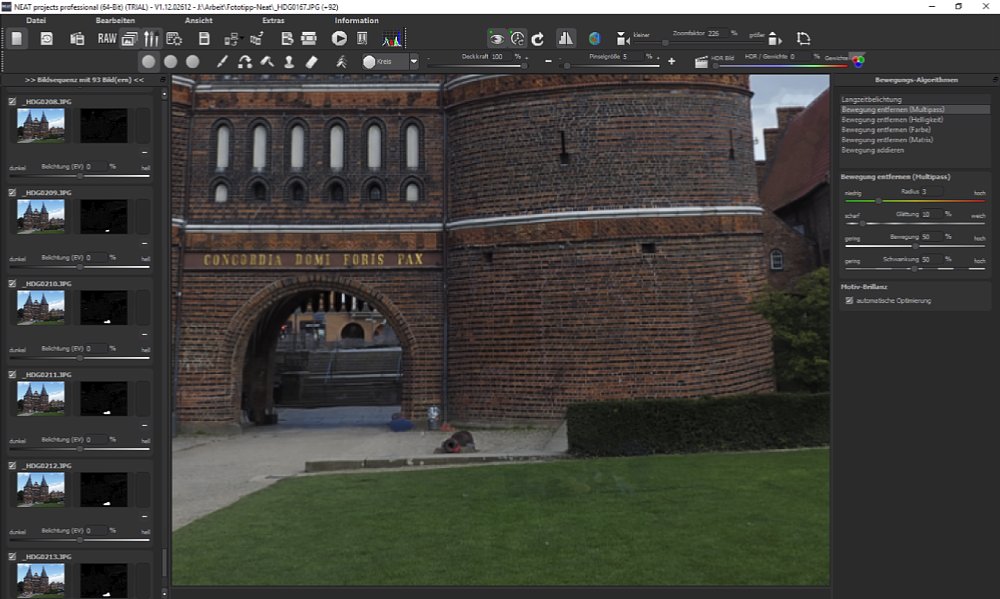1000x599 pixels.
Task: Select Bewegung entfernen (Helligkeit) algorithm
Action: coord(914,120)
